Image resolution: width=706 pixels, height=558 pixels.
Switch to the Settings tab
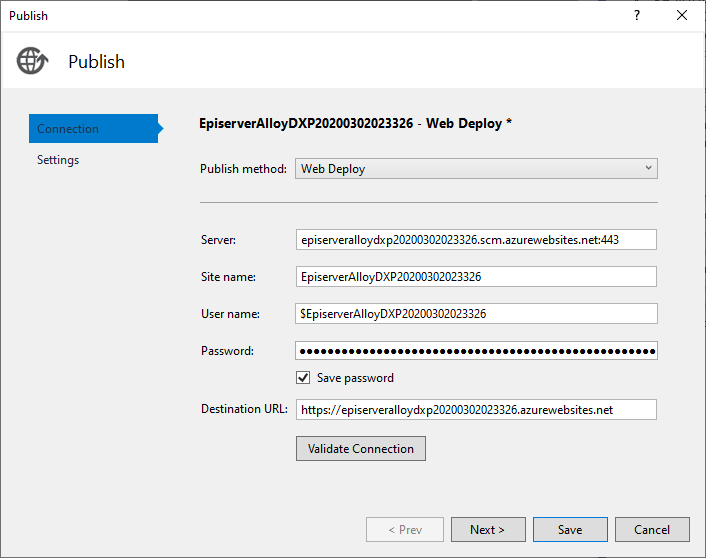click(58, 160)
